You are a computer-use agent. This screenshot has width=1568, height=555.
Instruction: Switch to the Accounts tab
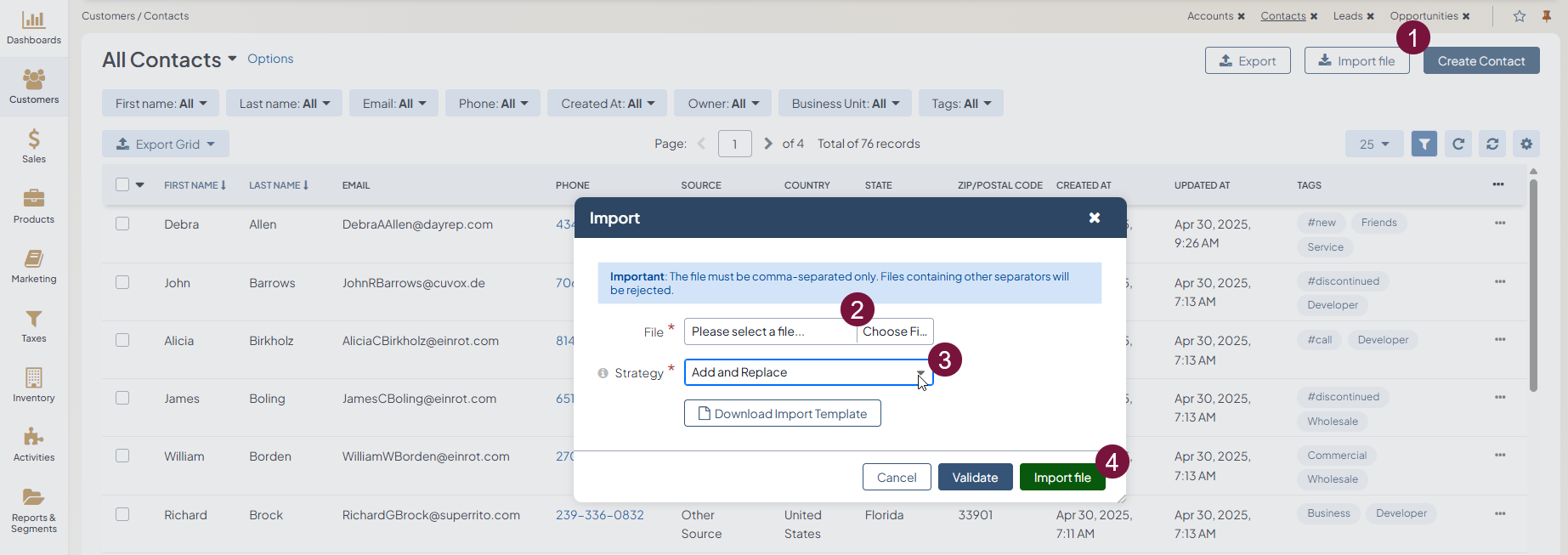[x=1210, y=16]
